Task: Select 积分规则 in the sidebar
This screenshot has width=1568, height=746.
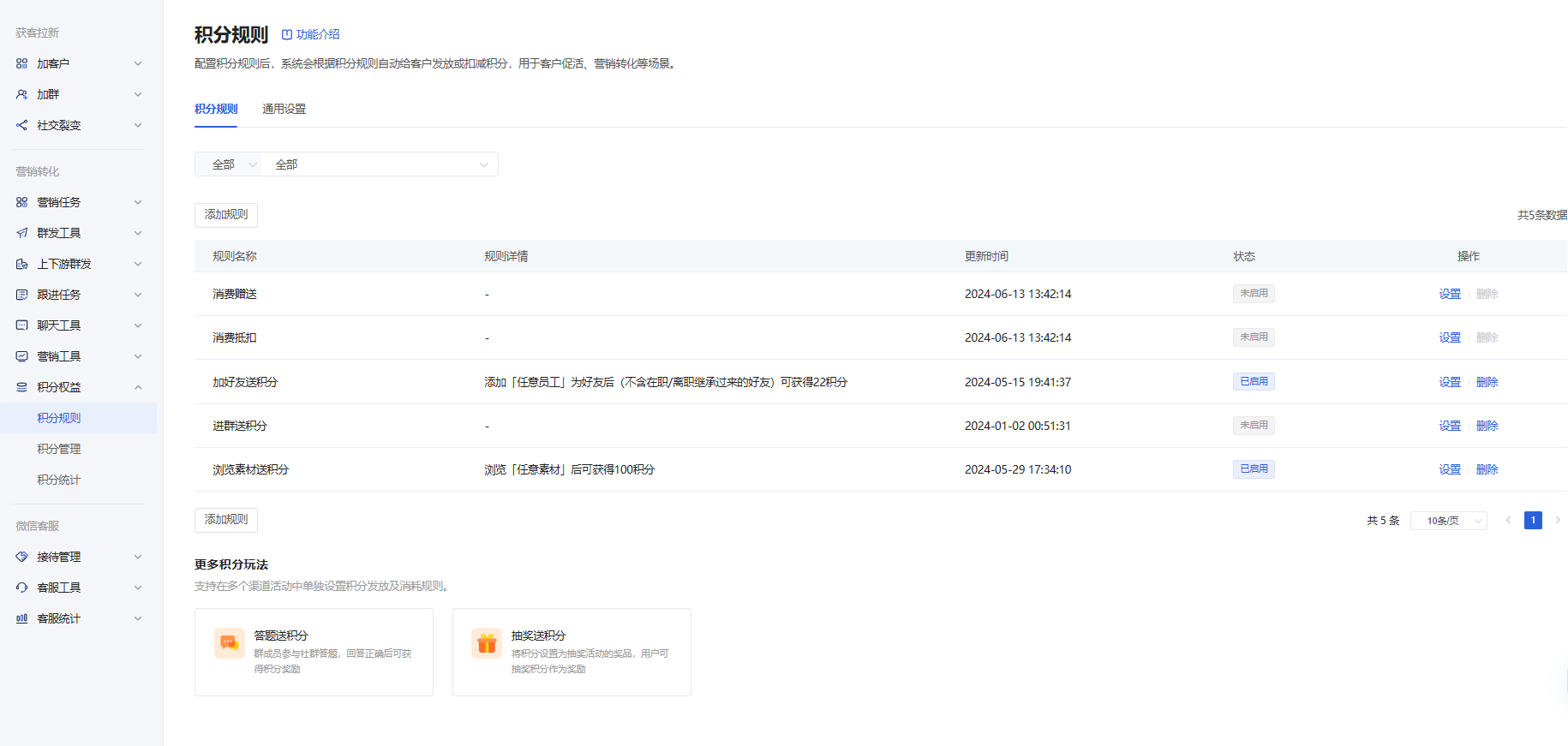Action: (78, 418)
